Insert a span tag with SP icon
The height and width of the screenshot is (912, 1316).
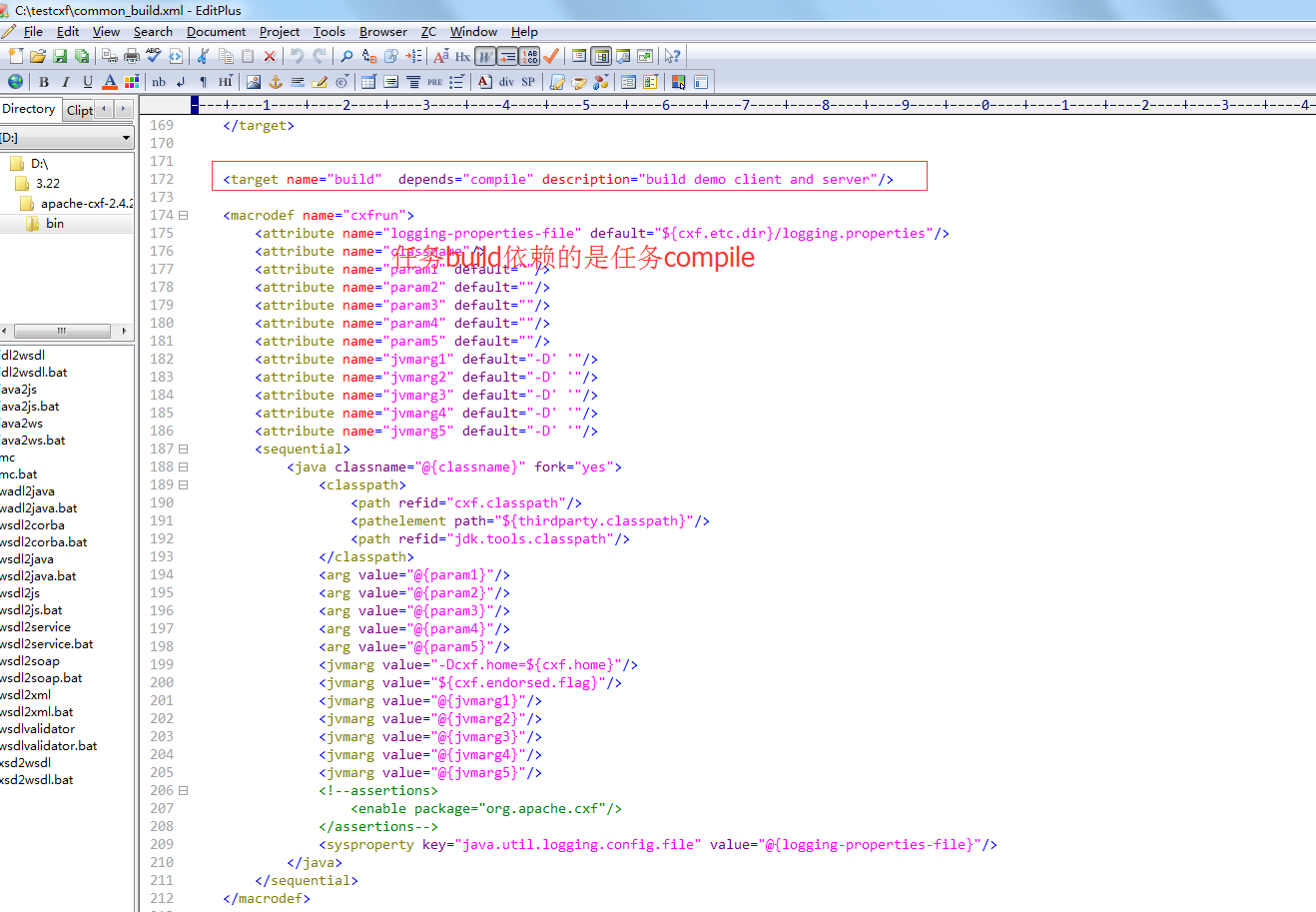coord(528,82)
